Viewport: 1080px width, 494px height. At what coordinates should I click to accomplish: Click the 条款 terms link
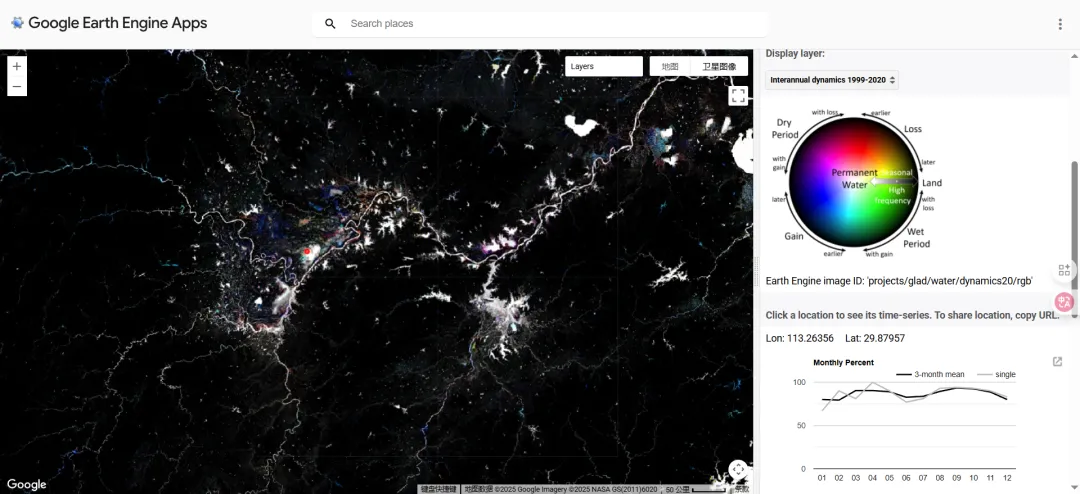(742, 489)
